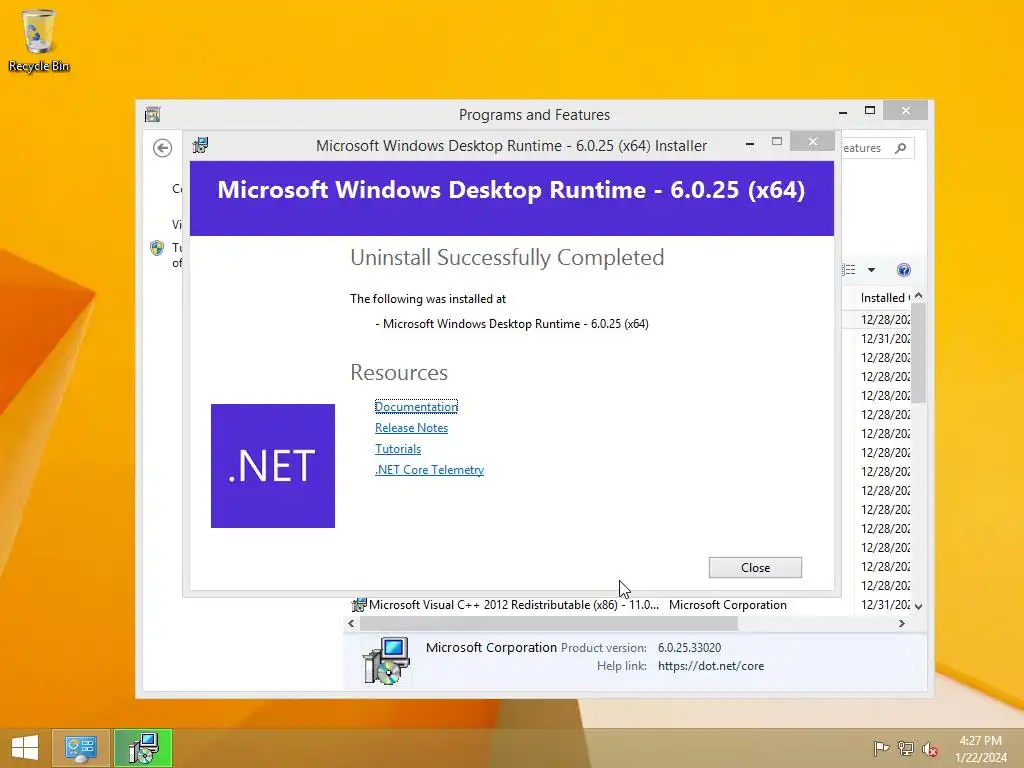This screenshot has height=768, width=1024.
Task: Close the Desktop Runtime installer window
Action: [x=812, y=141]
